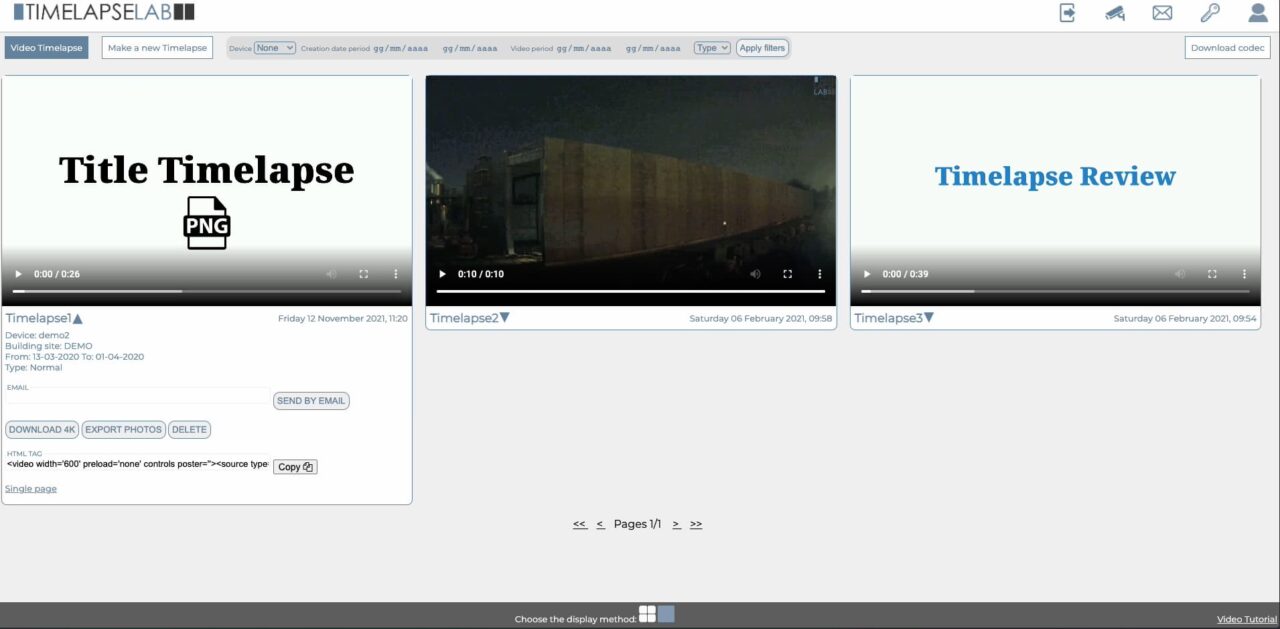Screen dimensions: 1280x629
Task: Click the HTML TAG text field
Action: [x=137, y=465]
